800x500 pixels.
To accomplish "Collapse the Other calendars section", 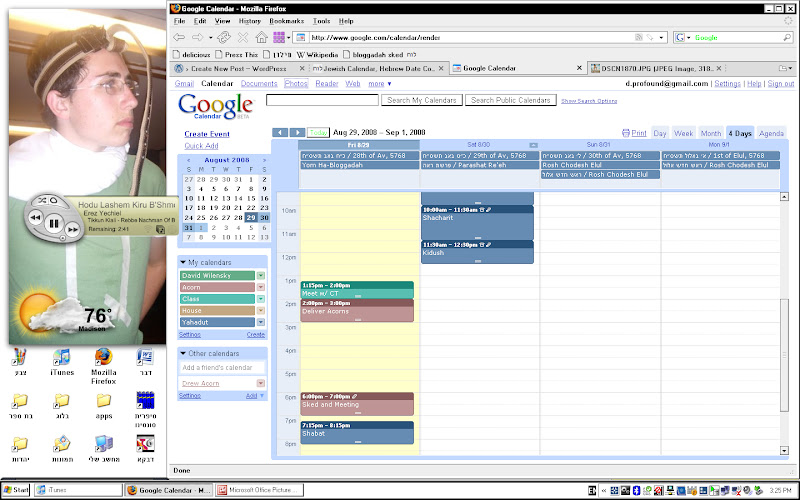I will point(183,353).
